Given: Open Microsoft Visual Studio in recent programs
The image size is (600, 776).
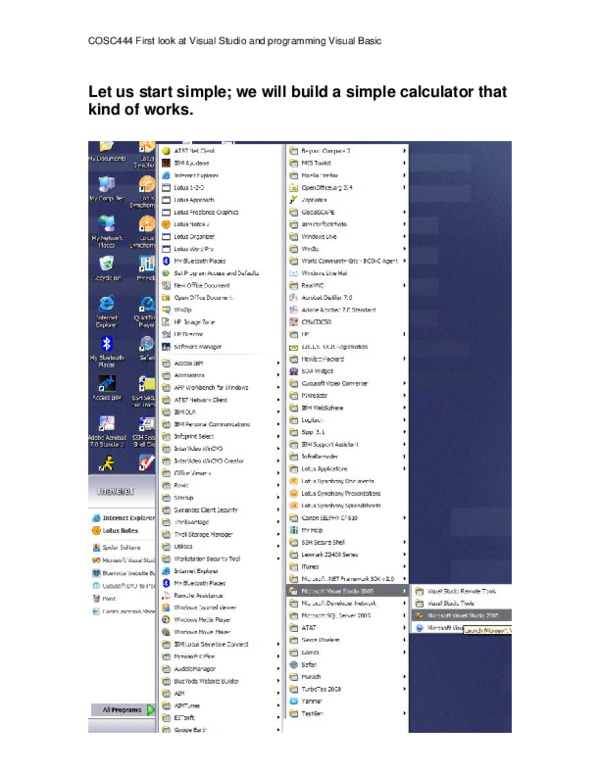Looking at the screenshot, I should (124, 560).
